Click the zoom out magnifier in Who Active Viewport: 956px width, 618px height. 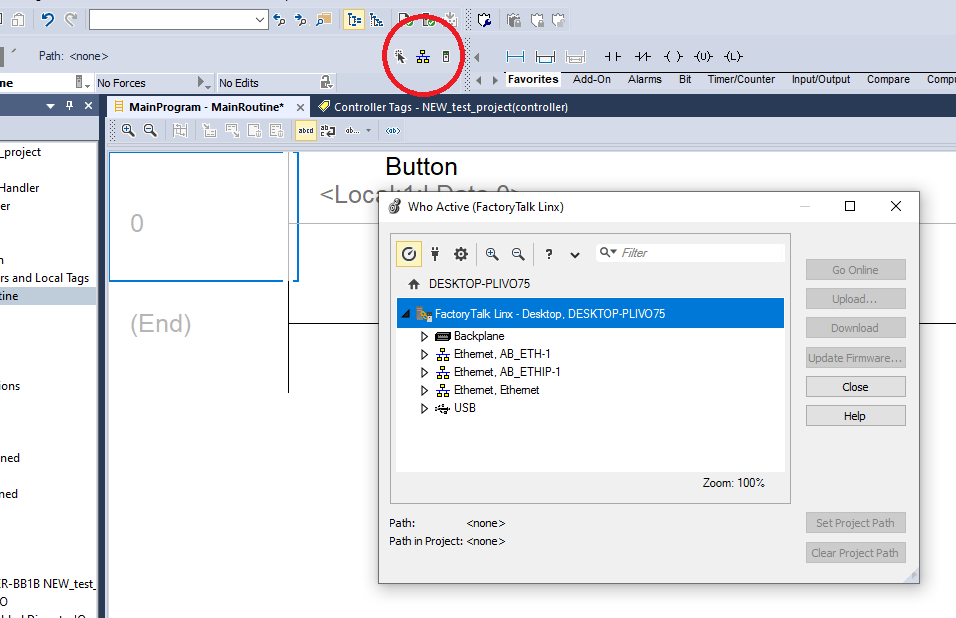[518, 254]
